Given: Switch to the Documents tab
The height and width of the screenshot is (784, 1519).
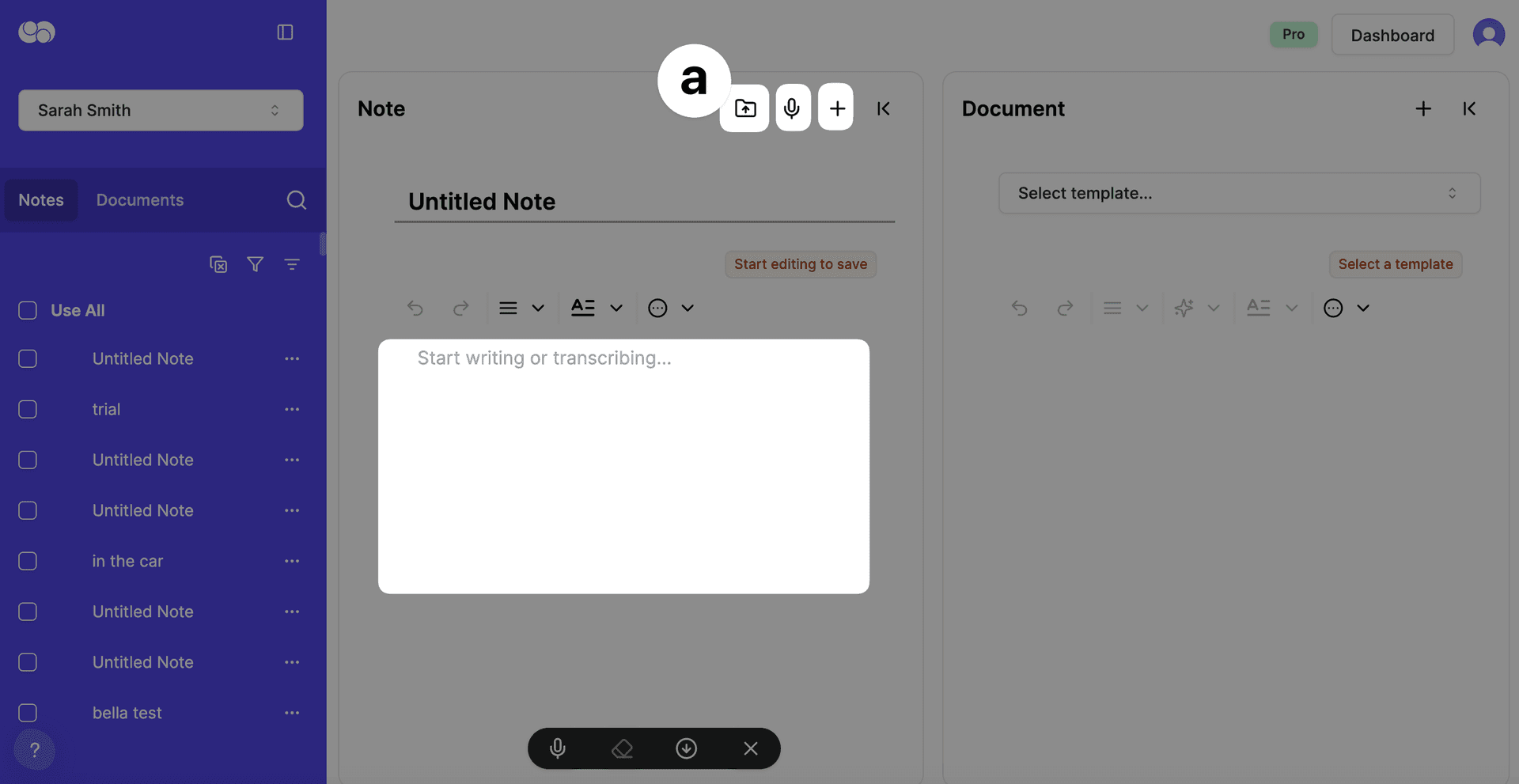Looking at the screenshot, I should click(140, 200).
